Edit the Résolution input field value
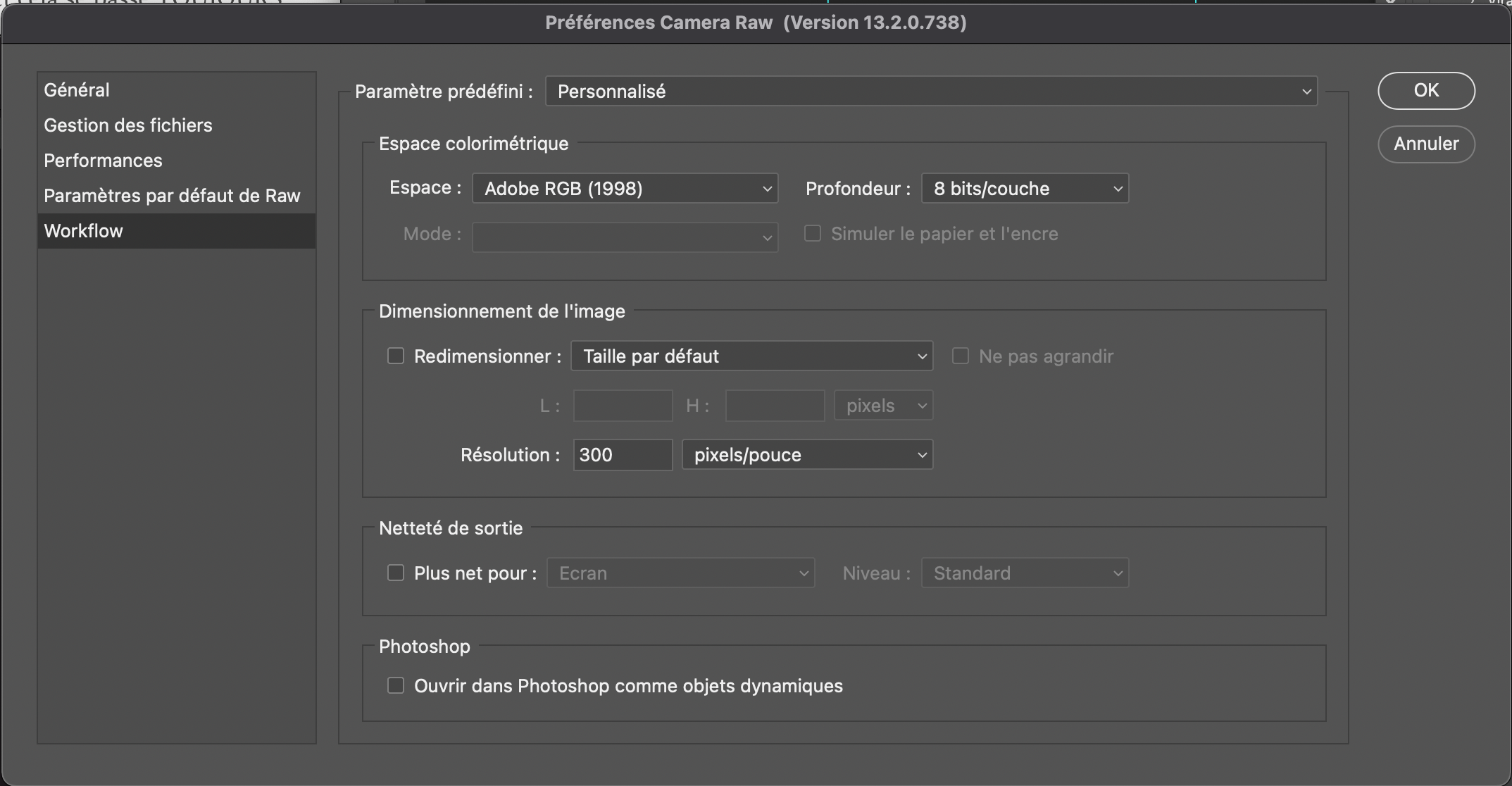Viewport: 1512px width, 786px height. click(x=621, y=454)
